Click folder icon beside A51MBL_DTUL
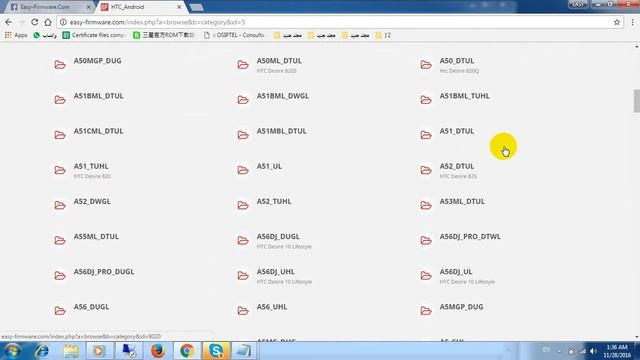Viewport: 640px width, 360px height. click(x=243, y=135)
